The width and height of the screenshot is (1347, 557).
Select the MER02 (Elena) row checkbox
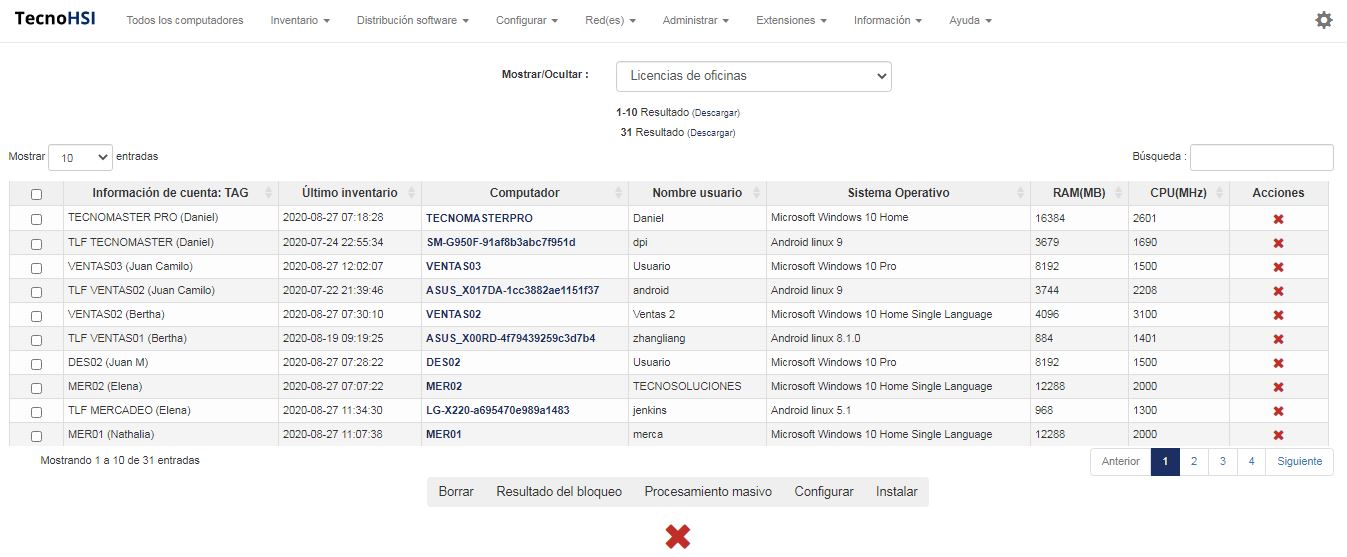click(x=37, y=387)
